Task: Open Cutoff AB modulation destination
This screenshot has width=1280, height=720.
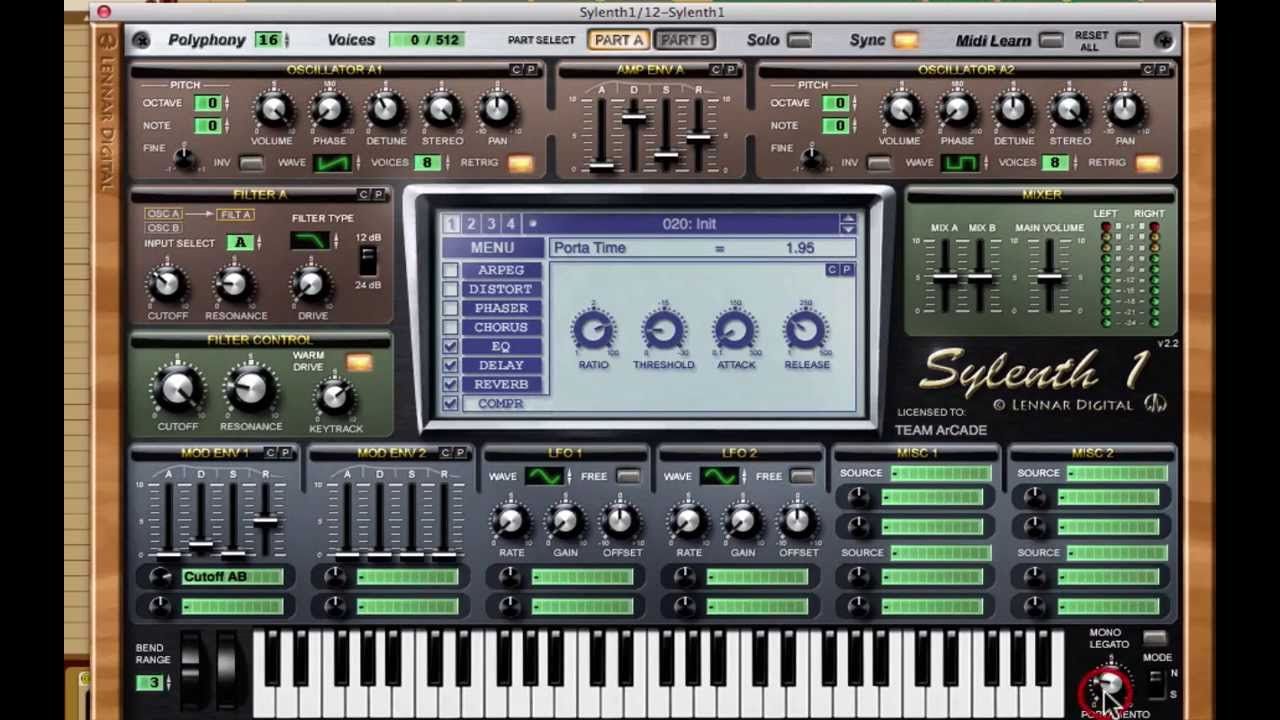Action: tap(232, 577)
